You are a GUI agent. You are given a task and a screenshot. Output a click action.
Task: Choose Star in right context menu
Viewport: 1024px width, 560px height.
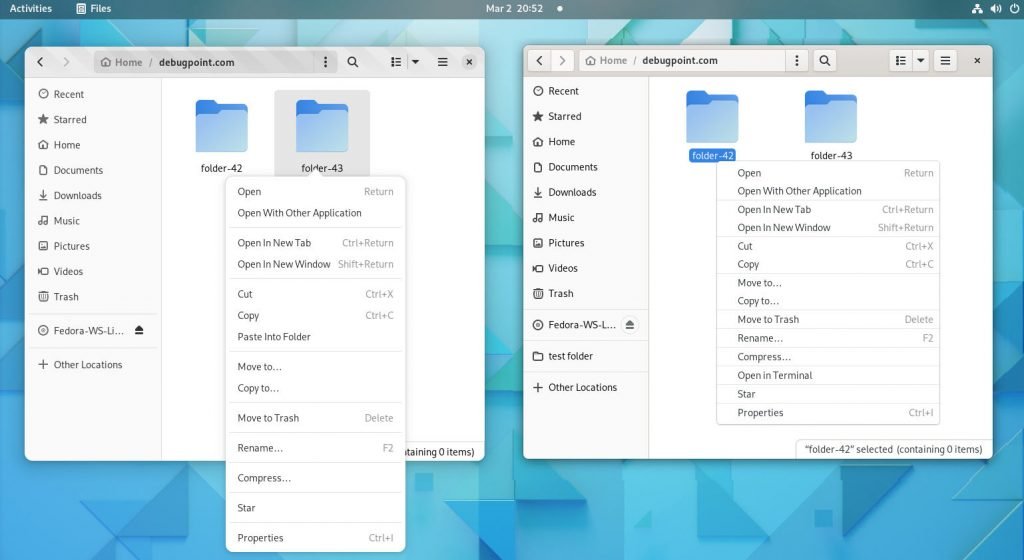pyautogui.click(x=828, y=394)
